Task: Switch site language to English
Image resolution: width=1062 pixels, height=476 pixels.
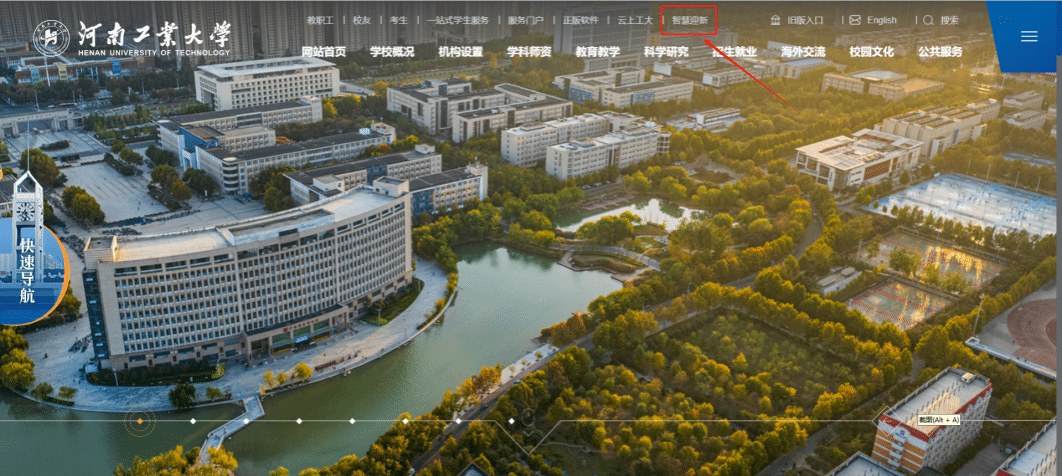Action: coord(881,20)
